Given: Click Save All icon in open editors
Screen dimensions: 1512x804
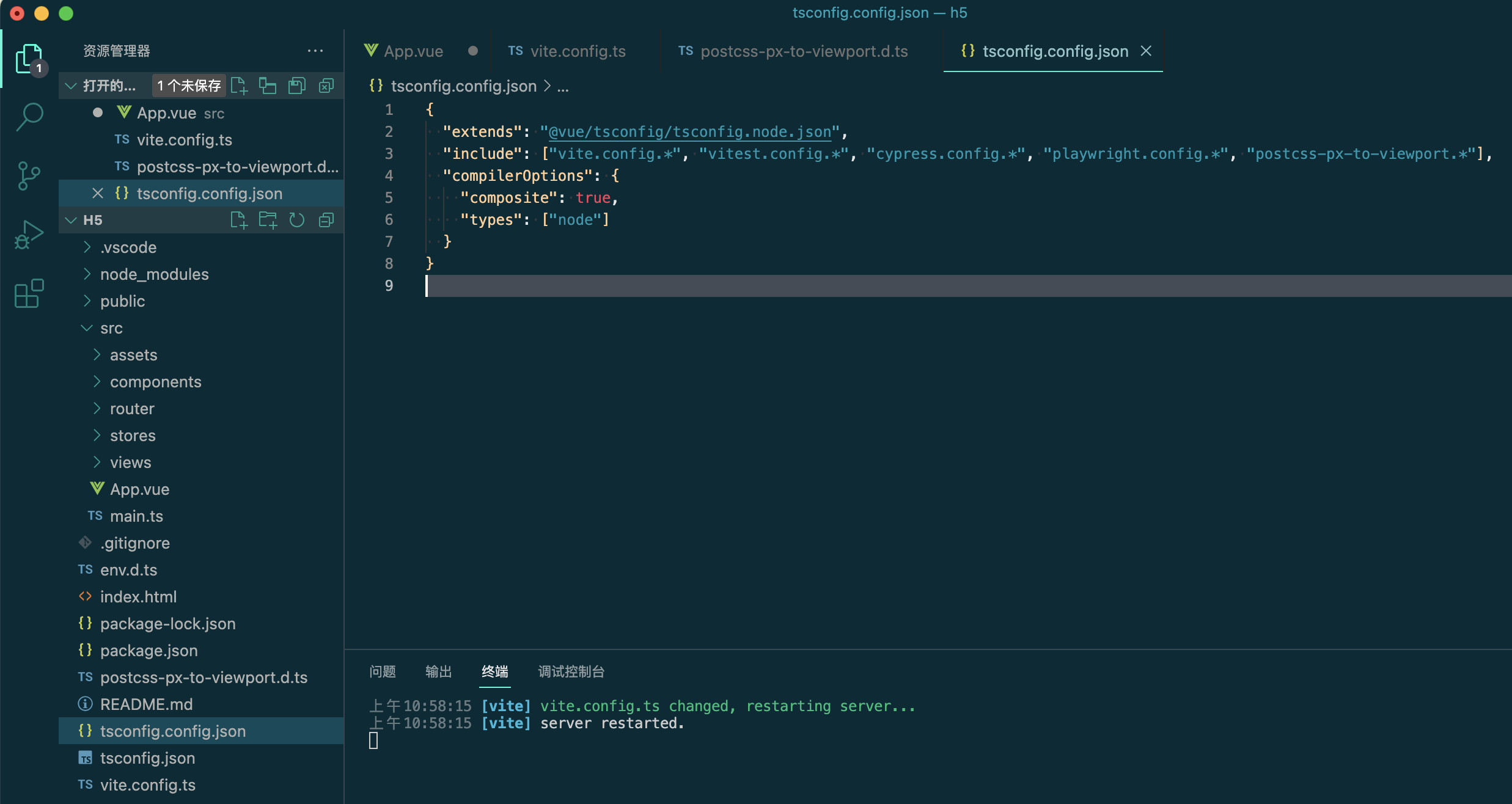Looking at the screenshot, I should pos(297,86).
